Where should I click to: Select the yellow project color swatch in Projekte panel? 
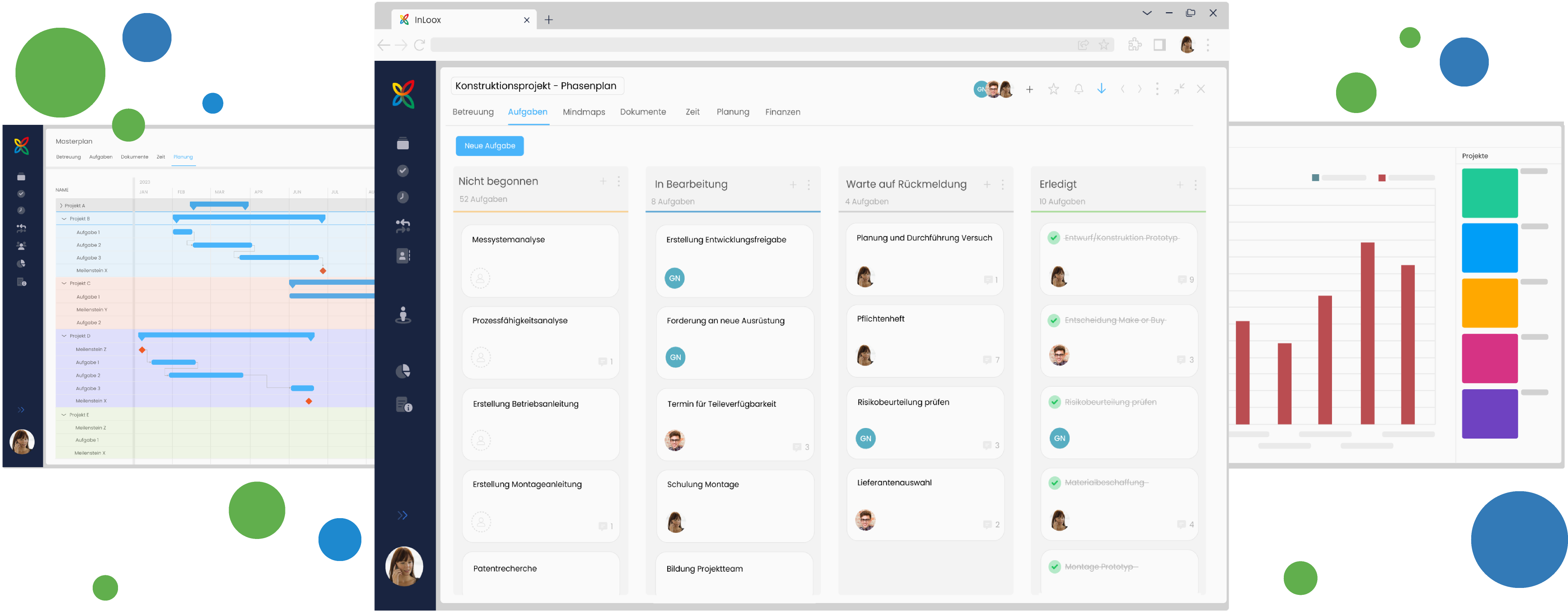point(1490,303)
